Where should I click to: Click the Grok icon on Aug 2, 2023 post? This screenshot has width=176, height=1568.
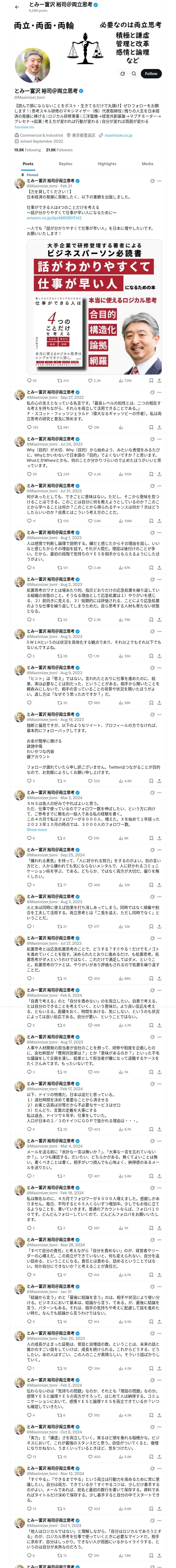[152, 579]
